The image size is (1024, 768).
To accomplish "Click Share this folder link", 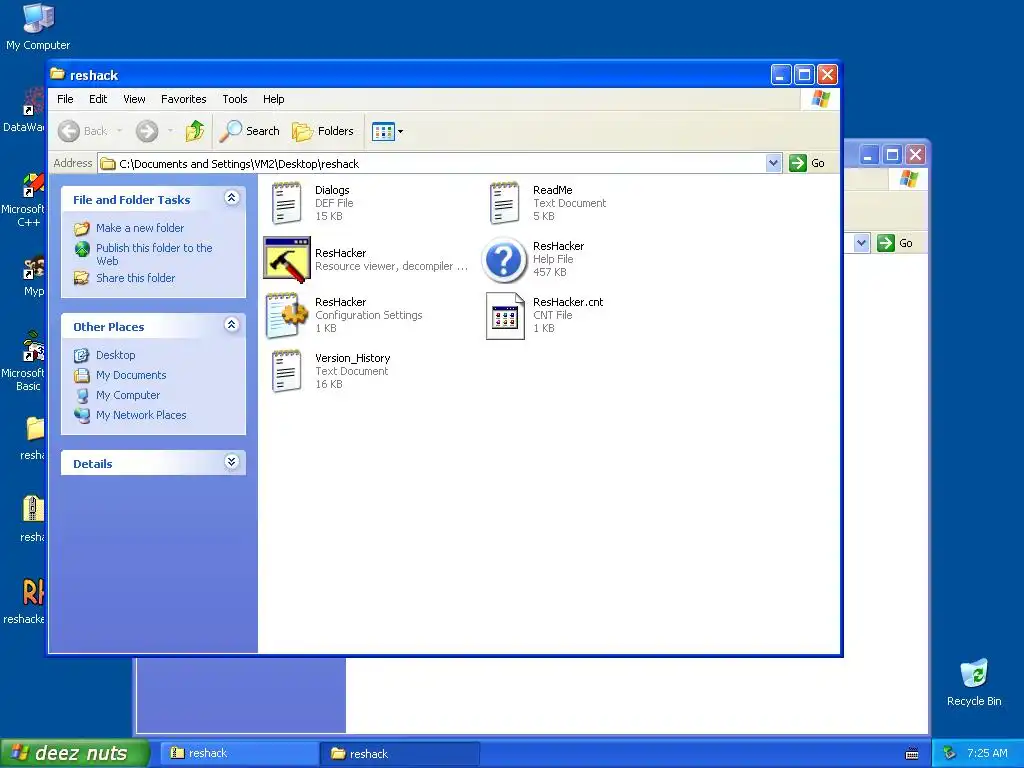I will click(135, 278).
